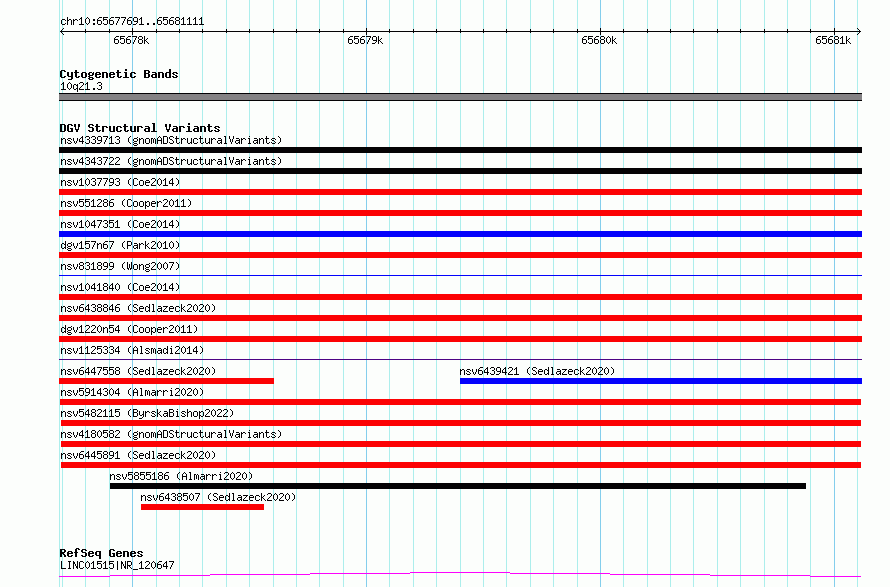
Task: Click the thin blue line under nsv831899
Action: coord(460,276)
